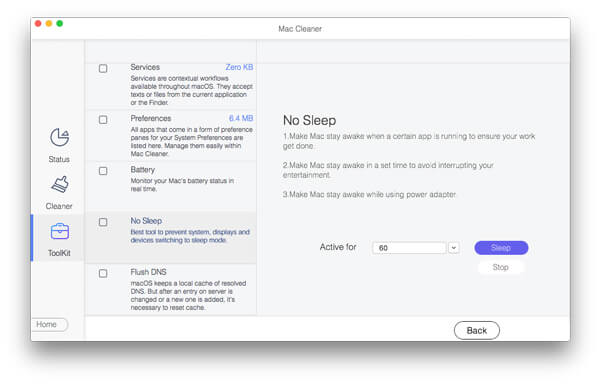Open the Status pie chart icon

point(60,137)
